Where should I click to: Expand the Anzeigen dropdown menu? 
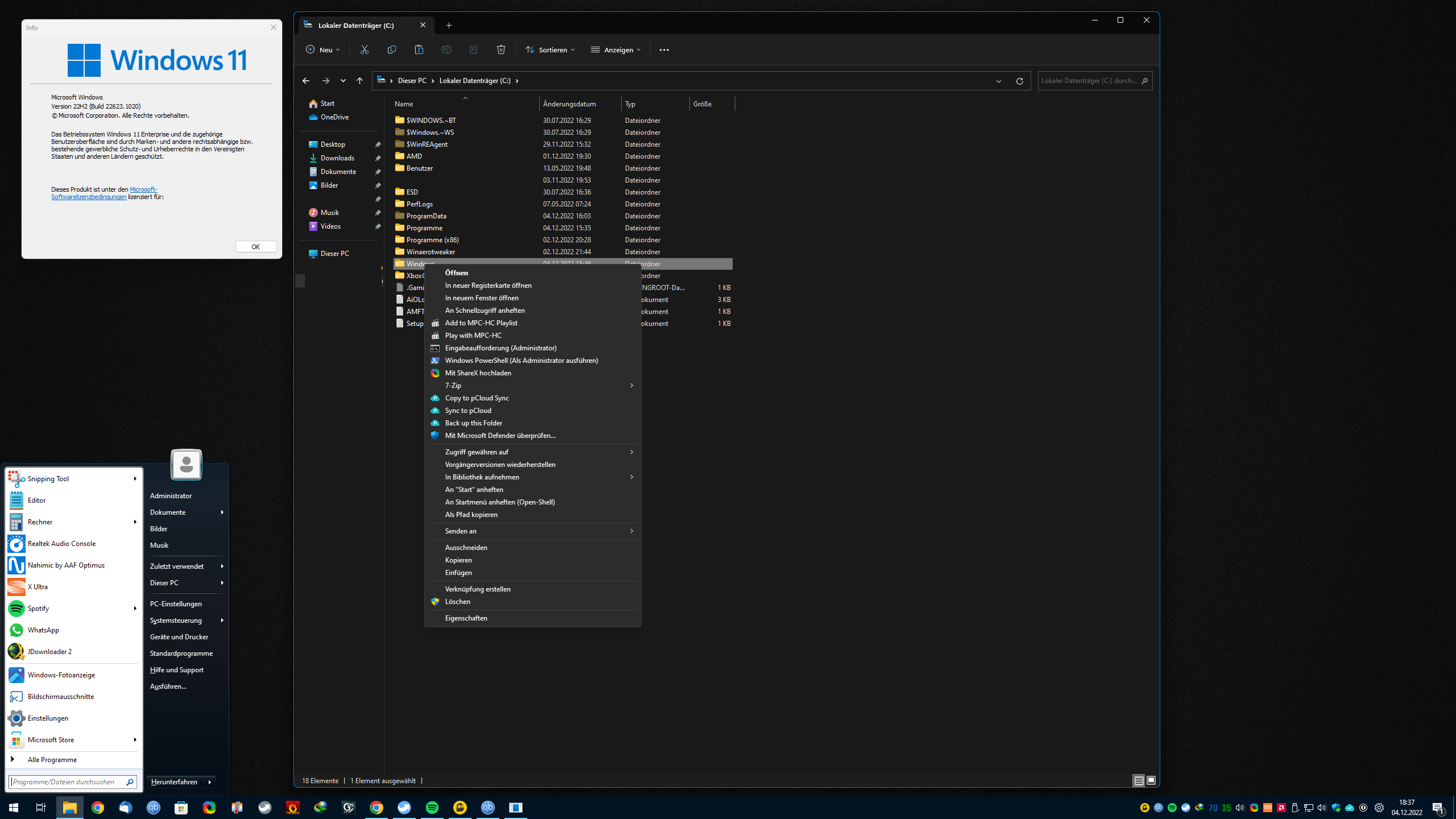pos(615,49)
